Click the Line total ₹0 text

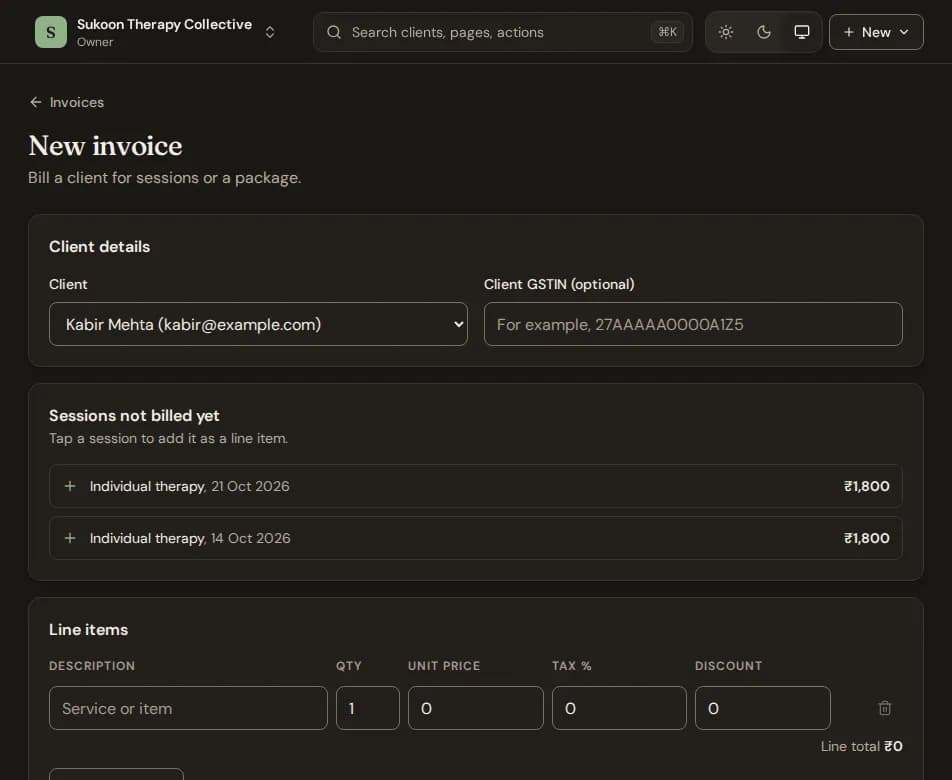pos(862,746)
